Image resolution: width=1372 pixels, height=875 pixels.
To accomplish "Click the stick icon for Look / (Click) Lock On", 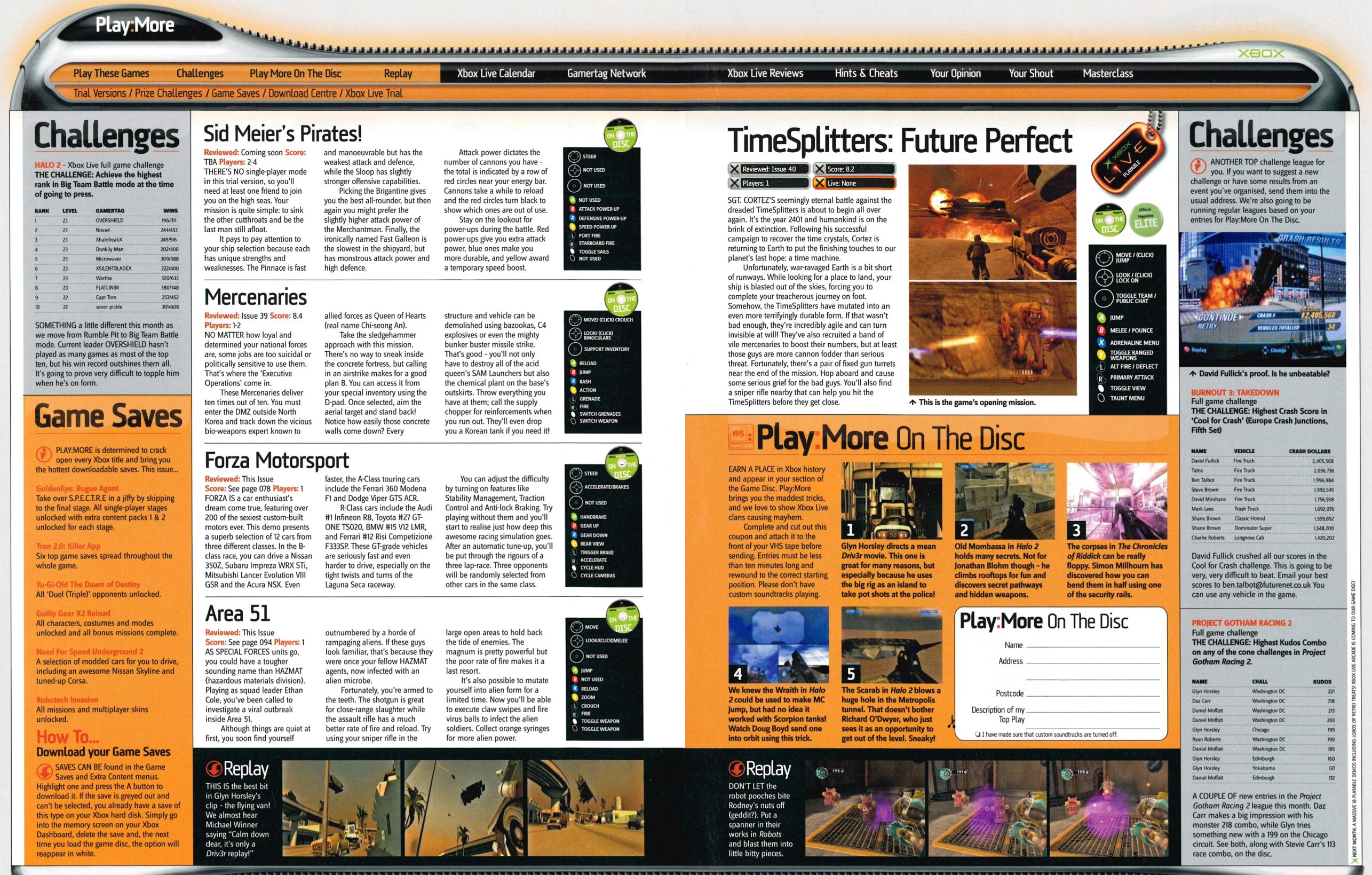I will click(x=1104, y=278).
